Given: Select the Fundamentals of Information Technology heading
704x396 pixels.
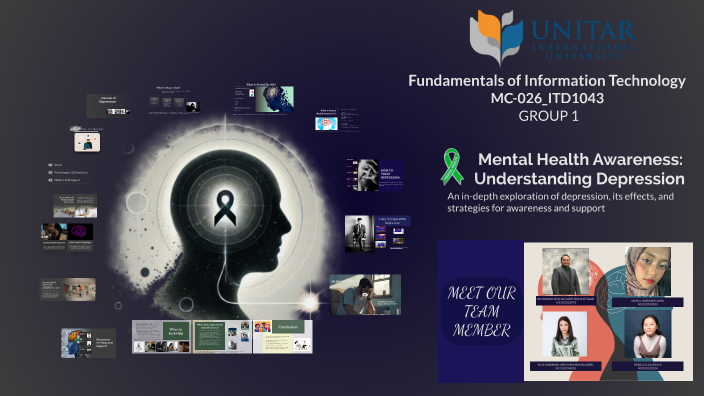Looking at the screenshot, I should coord(547,81).
